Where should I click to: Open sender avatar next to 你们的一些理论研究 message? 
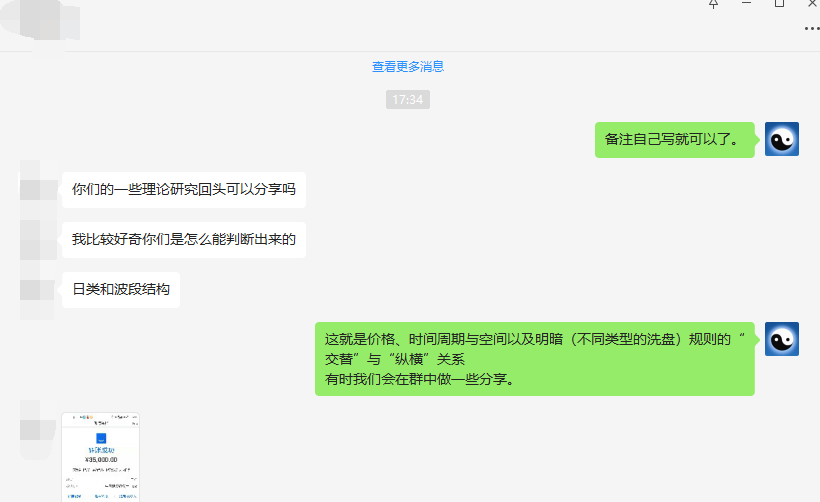(x=37, y=186)
